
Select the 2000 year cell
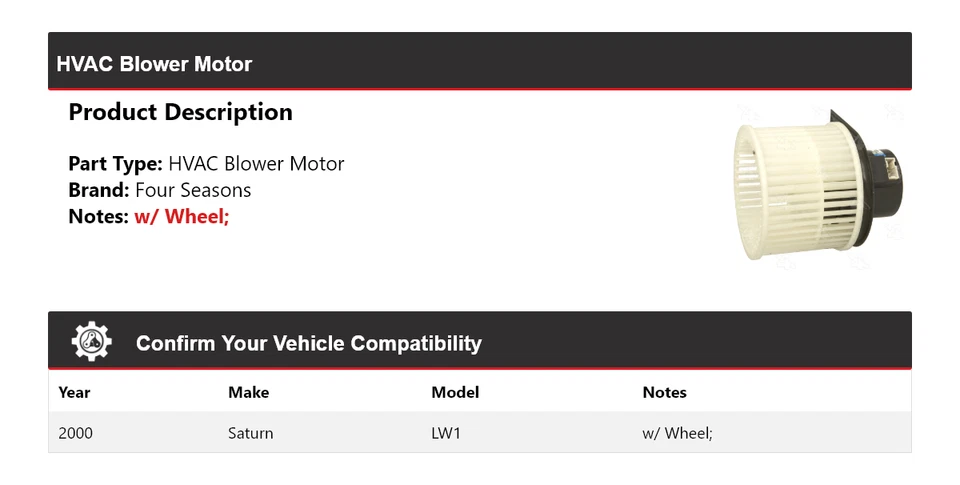coord(76,433)
